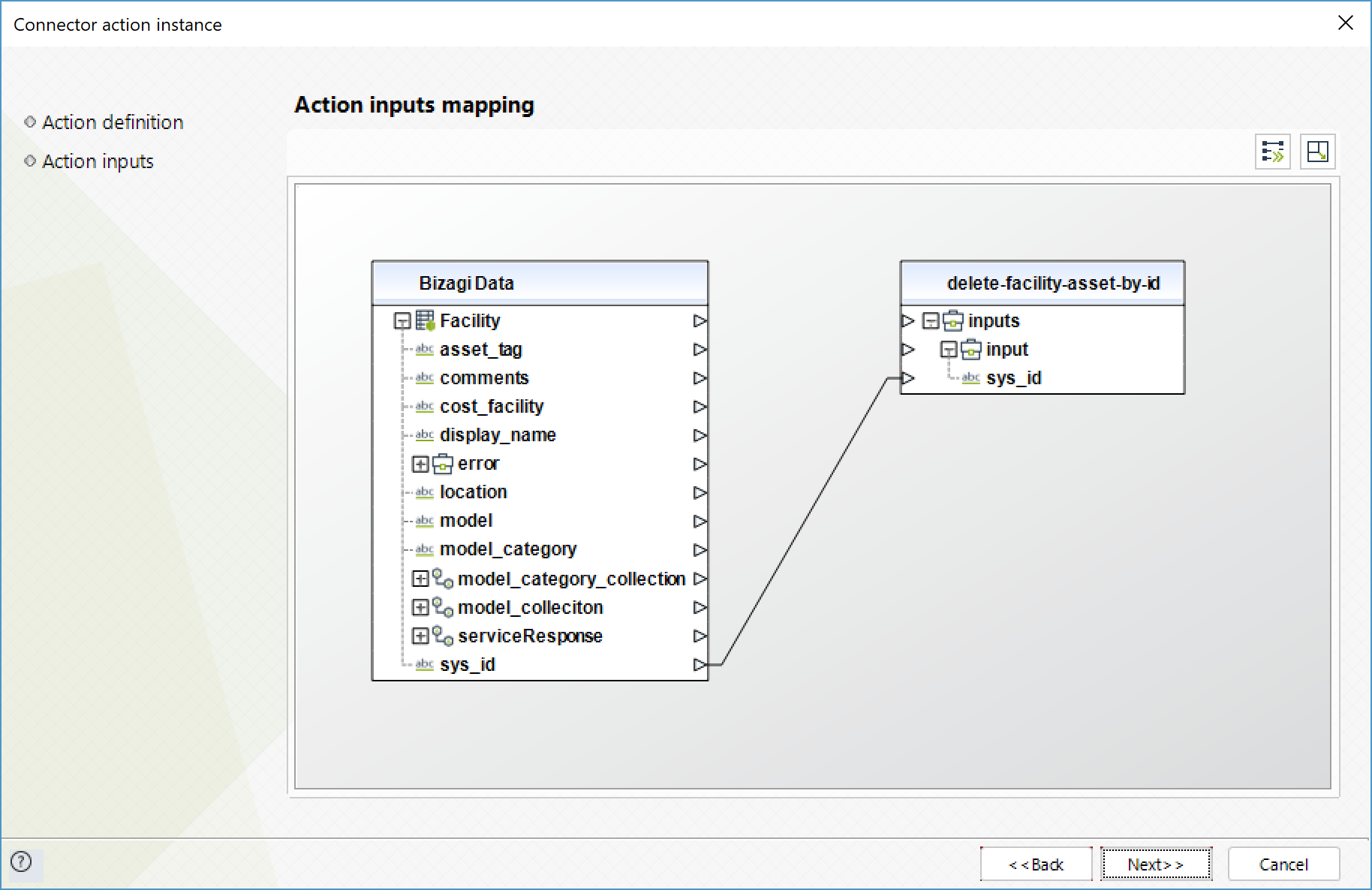Go to Action definition step
1372x890 pixels.
pyautogui.click(x=113, y=122)
